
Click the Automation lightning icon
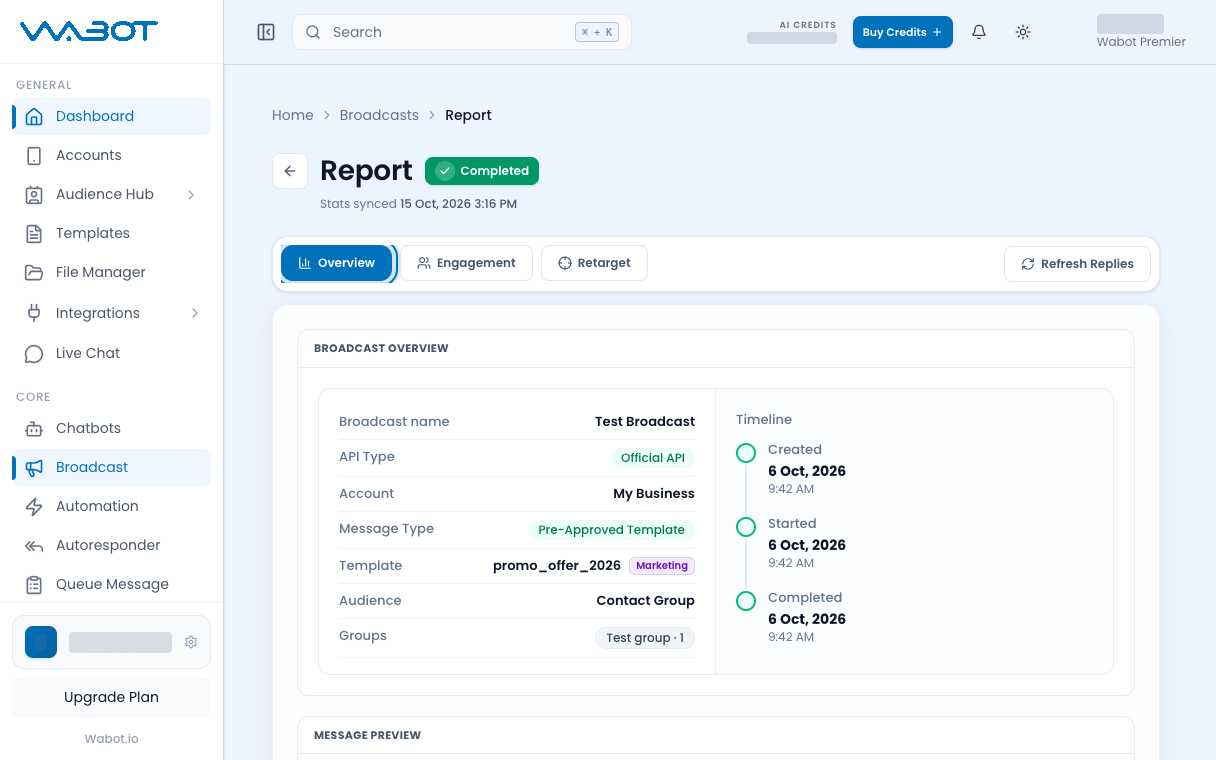pos(34,506)
